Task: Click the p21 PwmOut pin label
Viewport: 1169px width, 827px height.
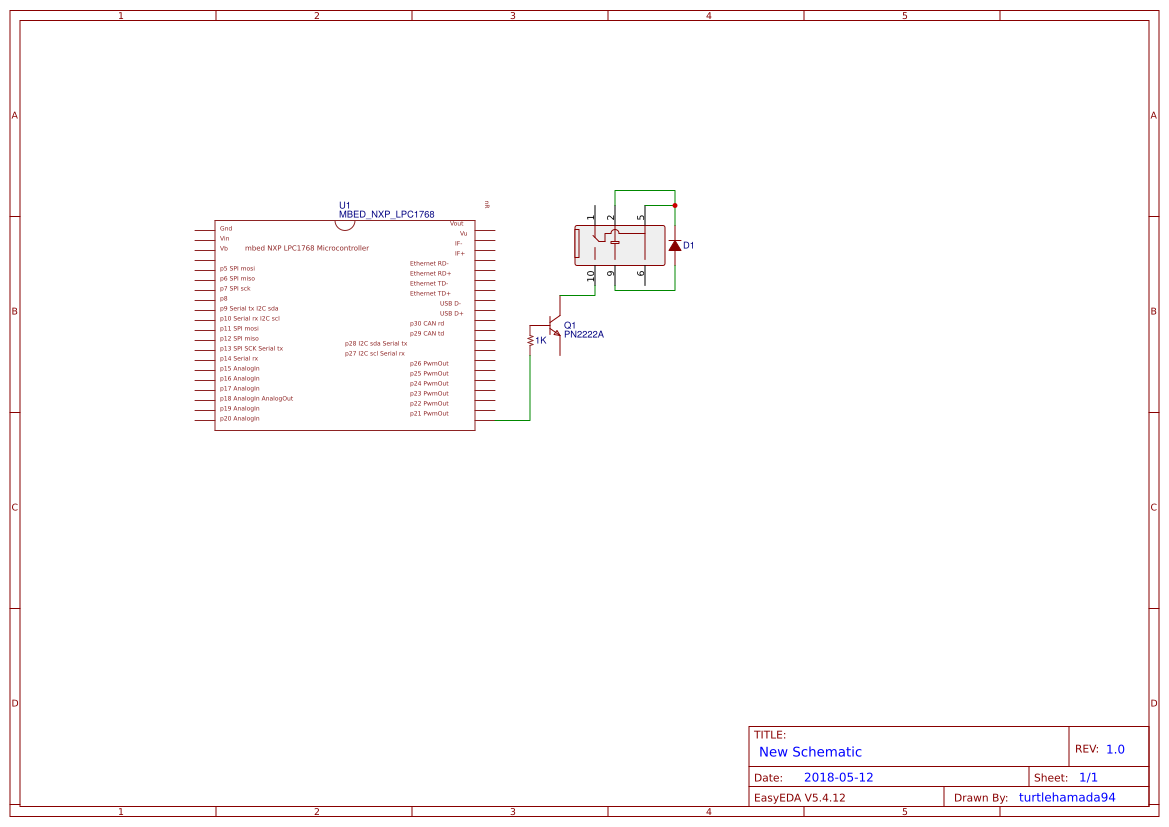Action: click(x=432, y=413)
